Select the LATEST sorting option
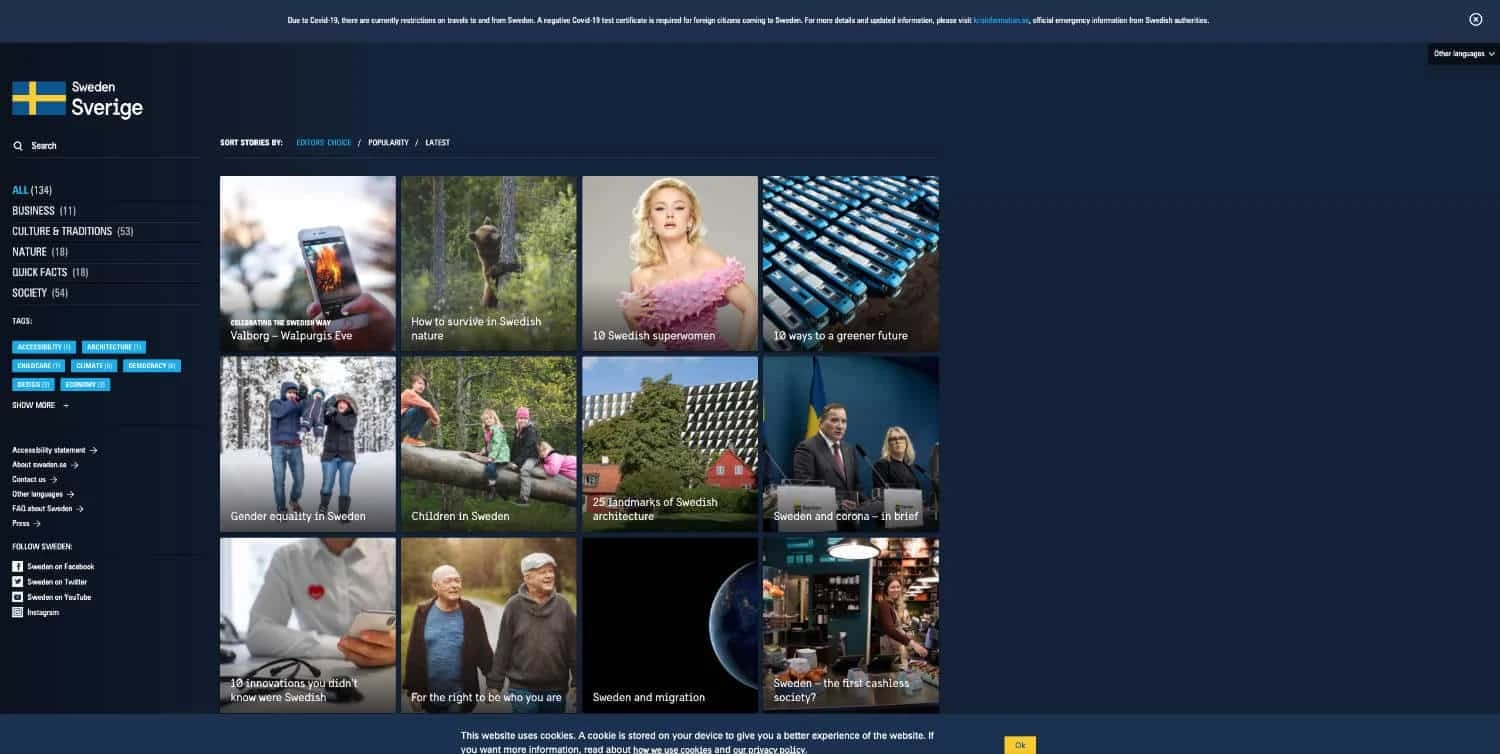This screenshot has height=754, width=1500. click(437, 142)
